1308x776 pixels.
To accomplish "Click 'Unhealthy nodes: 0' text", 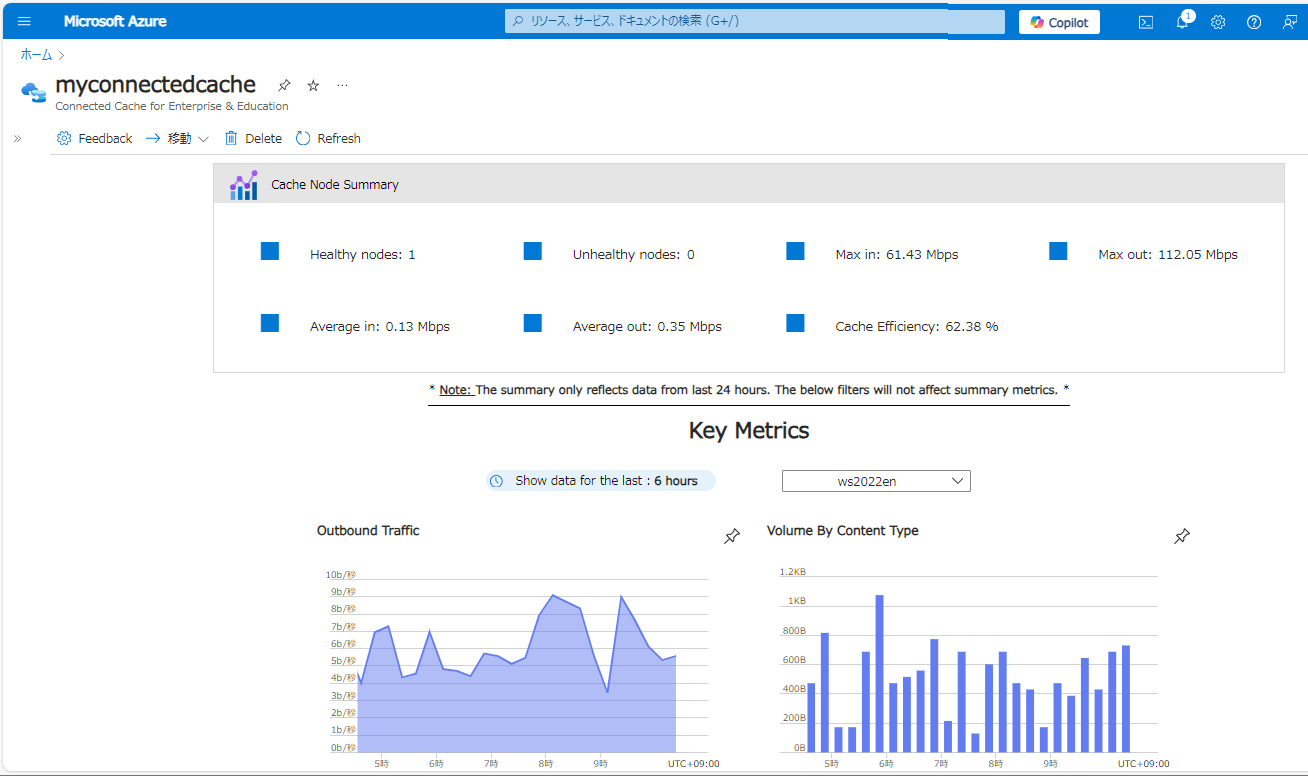I will click(x=634, y=255).
